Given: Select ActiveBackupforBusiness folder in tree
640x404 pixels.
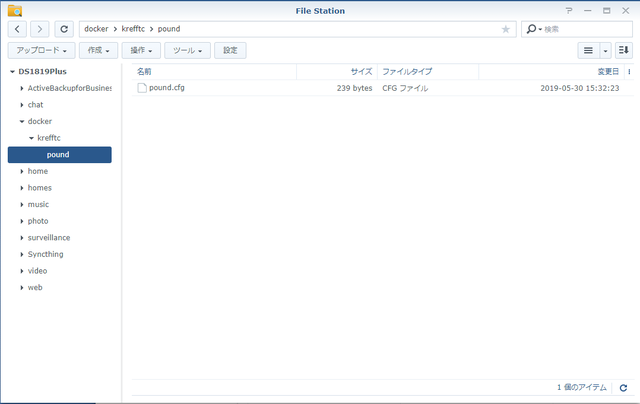Looking at the screenshot, I should pos(69,88).
